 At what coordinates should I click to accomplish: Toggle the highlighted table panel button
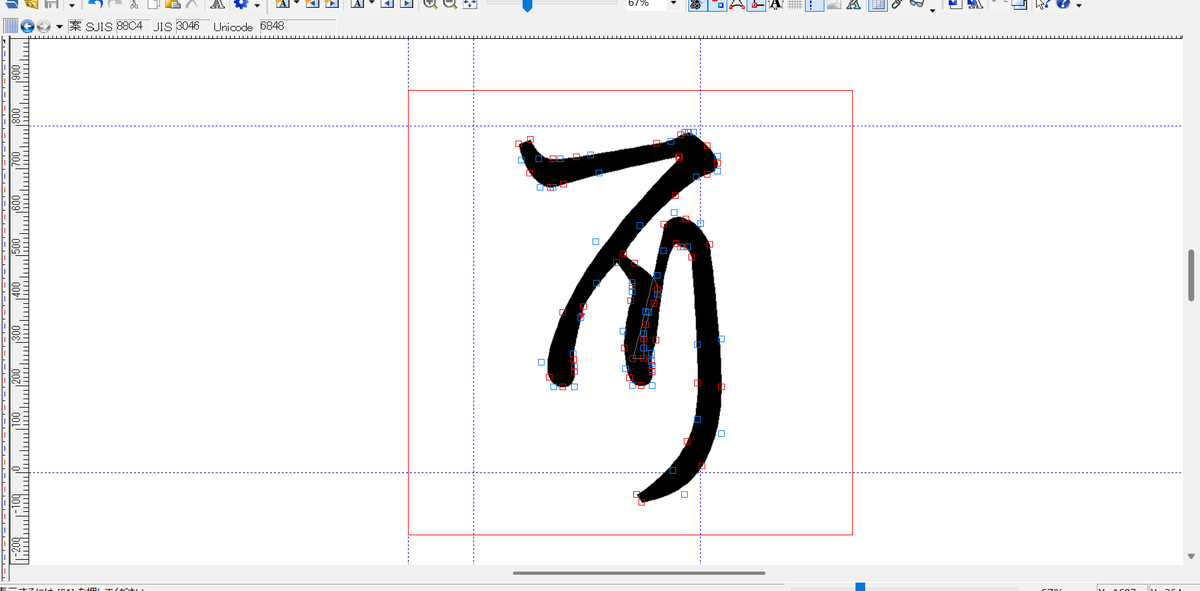(877, 4)
